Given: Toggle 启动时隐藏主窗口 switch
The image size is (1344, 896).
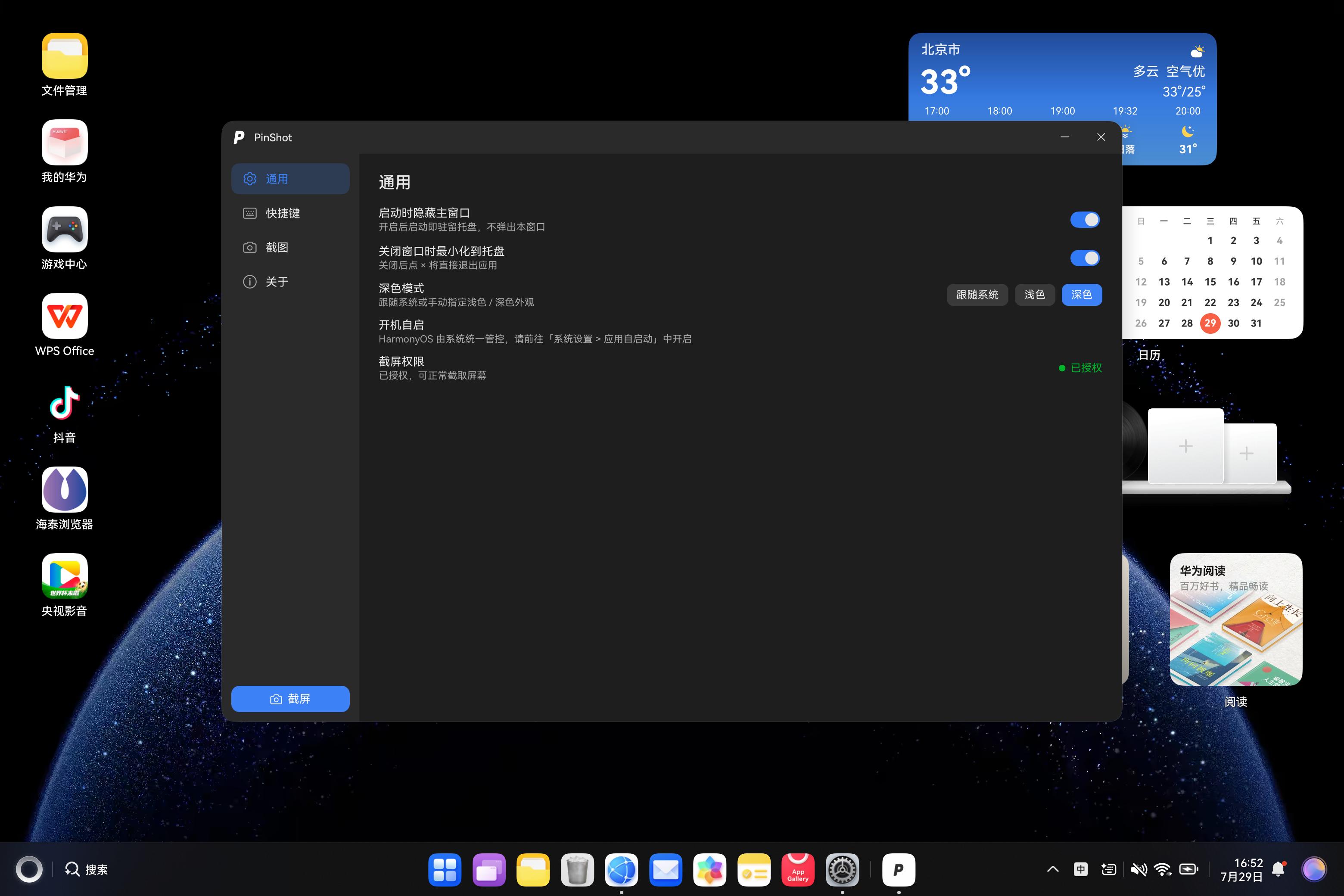Looking at the screenshot, I should (x=1085, y=220).
